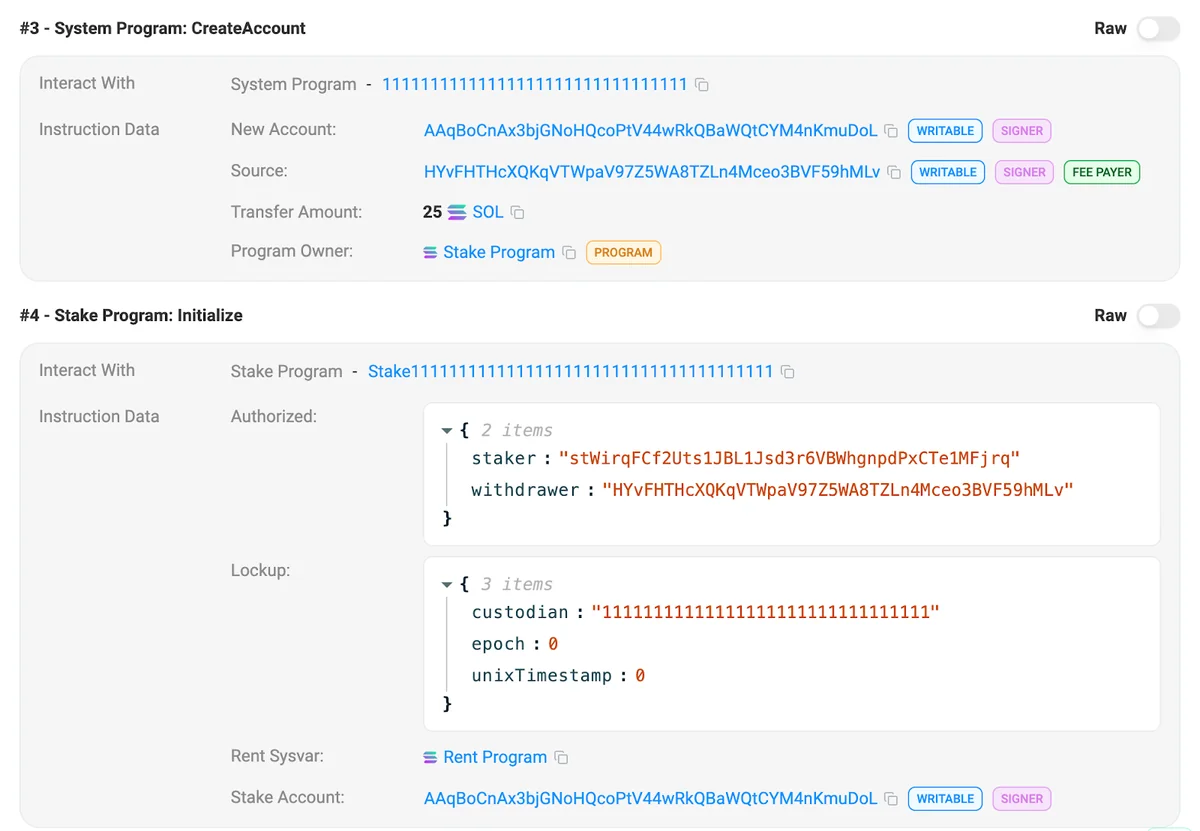Toggle Raw view for CreateAccount instruction

pyautogui.click(x=1157, y=29)
